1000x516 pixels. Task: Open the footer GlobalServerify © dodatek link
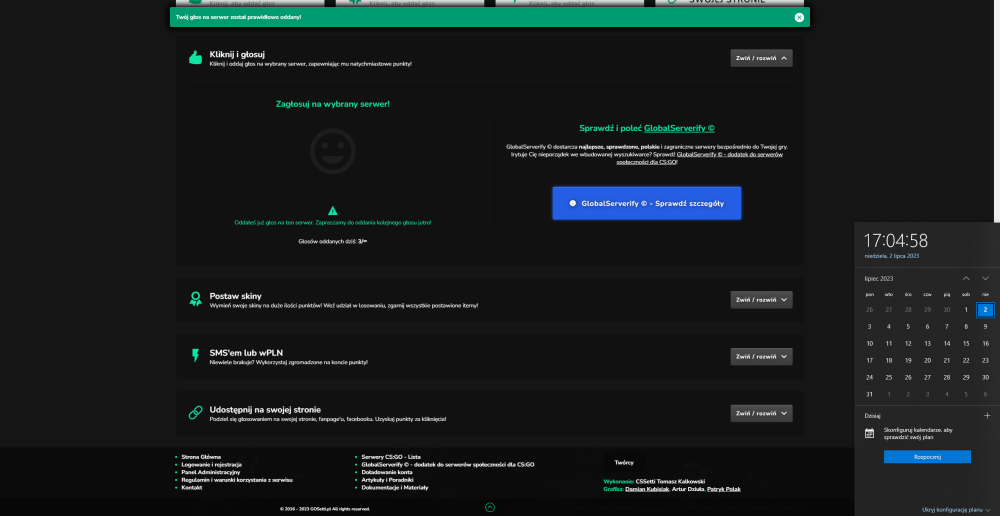click(x=448, y=464)
